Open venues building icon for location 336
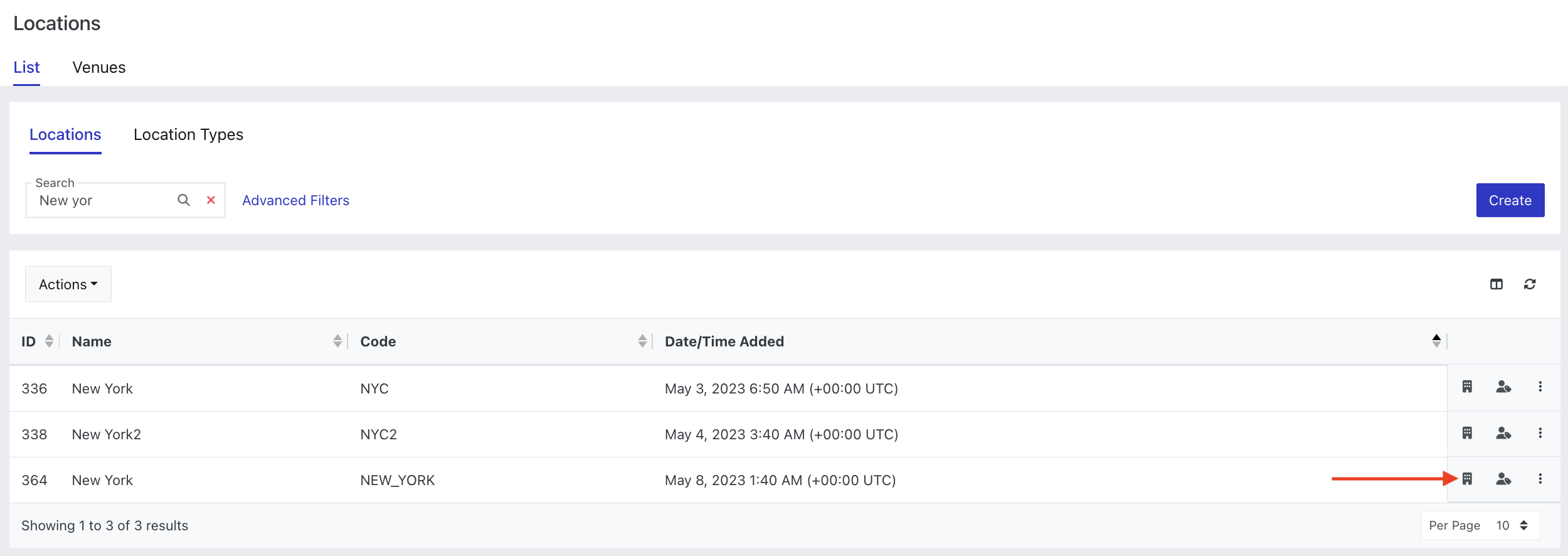Image resolution: width=1568 pixels, height=556 pixels. pos(1467,387)
